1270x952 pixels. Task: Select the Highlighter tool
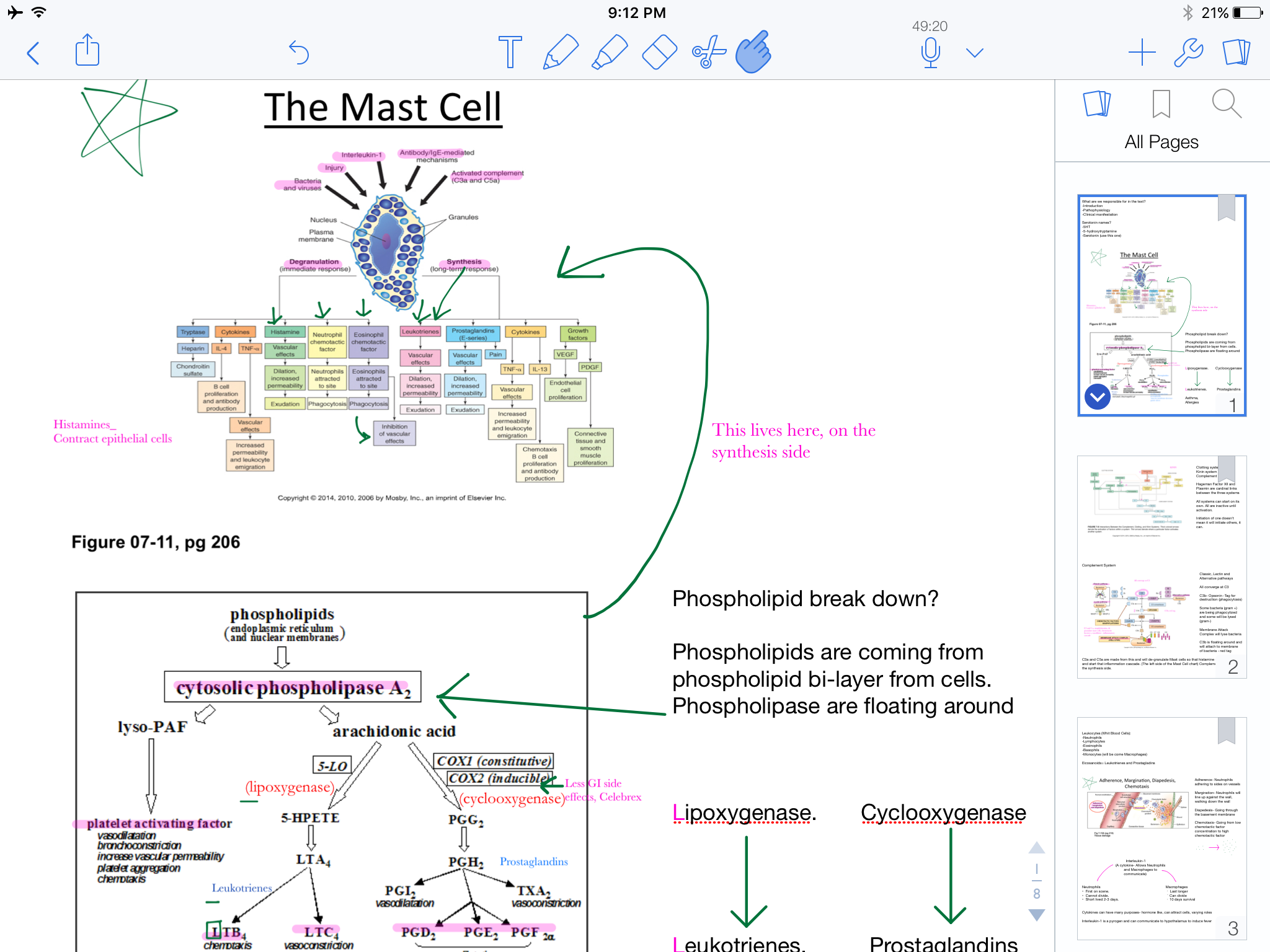point(610,52)
